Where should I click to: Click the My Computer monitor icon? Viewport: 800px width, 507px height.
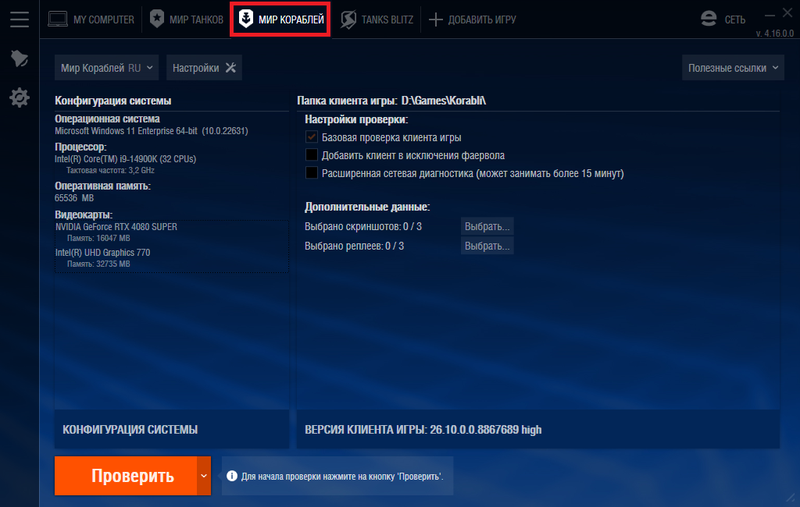click(58, 19)
